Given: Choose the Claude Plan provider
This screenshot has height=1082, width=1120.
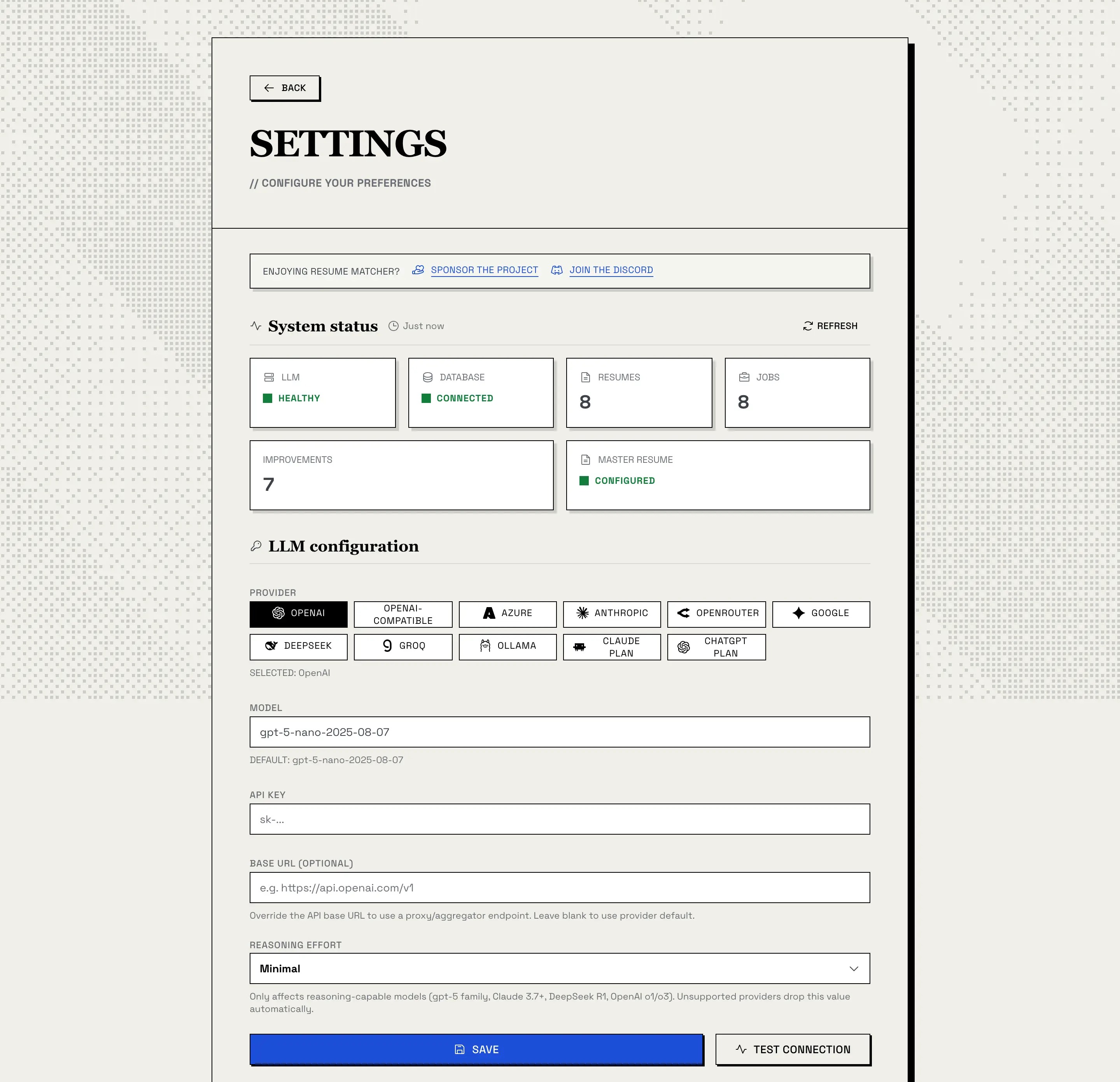Looking at the screenshot, I should coord(612,646).
